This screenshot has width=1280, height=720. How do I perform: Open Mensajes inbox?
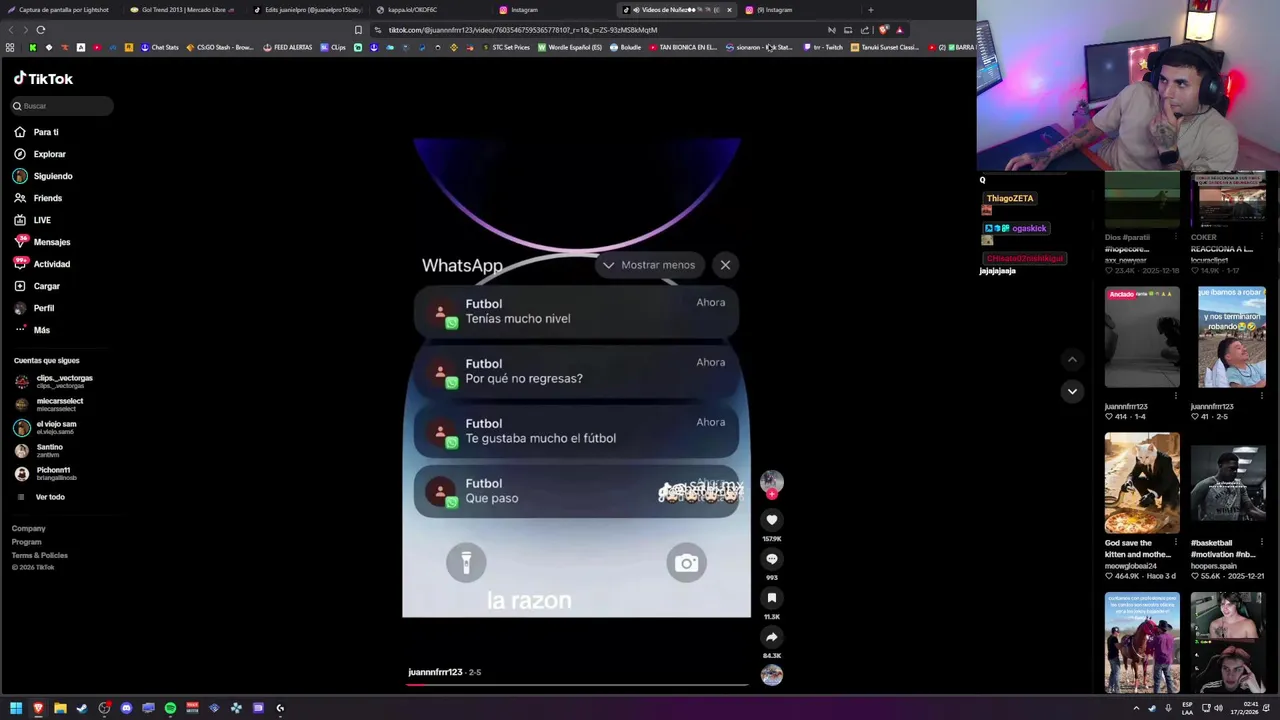42,242
